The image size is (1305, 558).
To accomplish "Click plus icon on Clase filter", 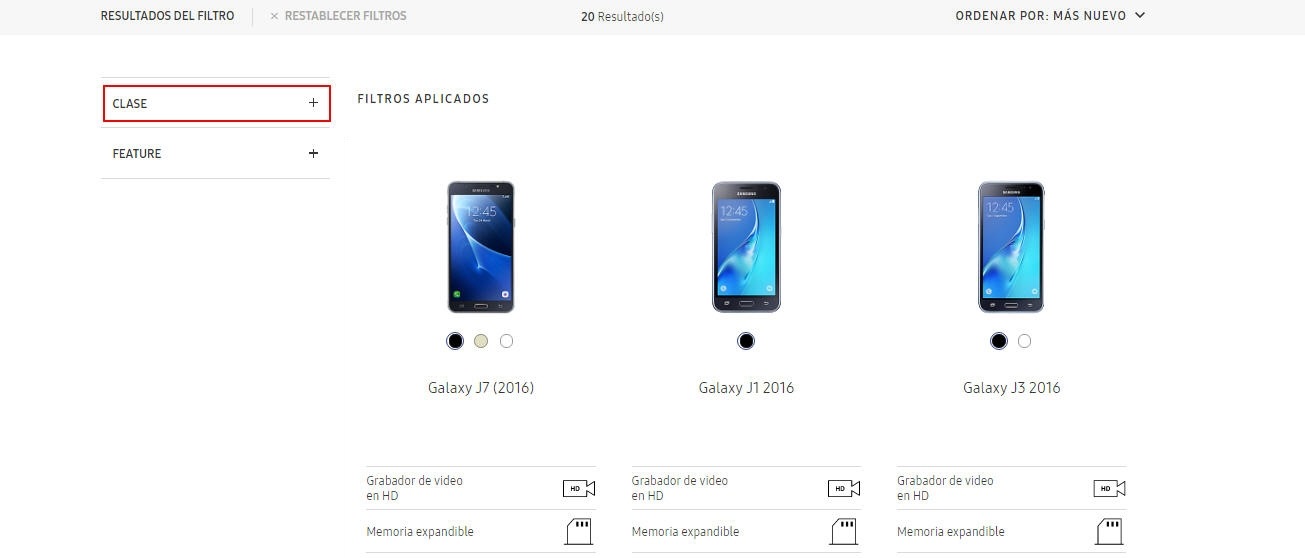I will [x=313, y=103].
